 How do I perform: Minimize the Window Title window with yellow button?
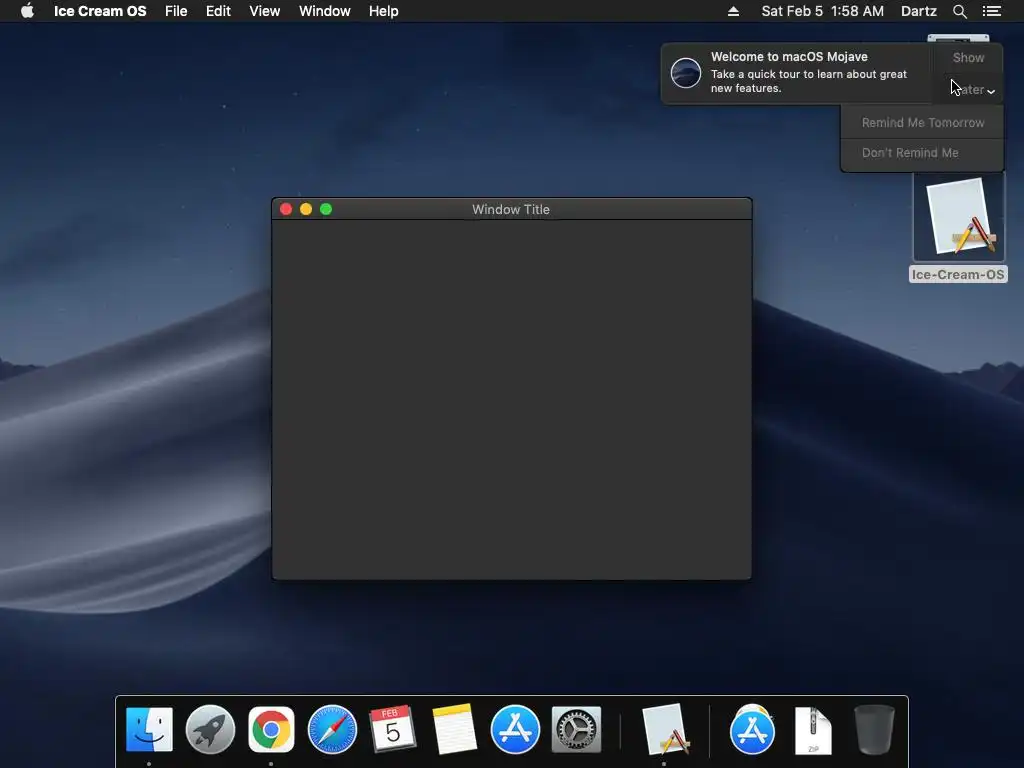click(x=306, y=209)
